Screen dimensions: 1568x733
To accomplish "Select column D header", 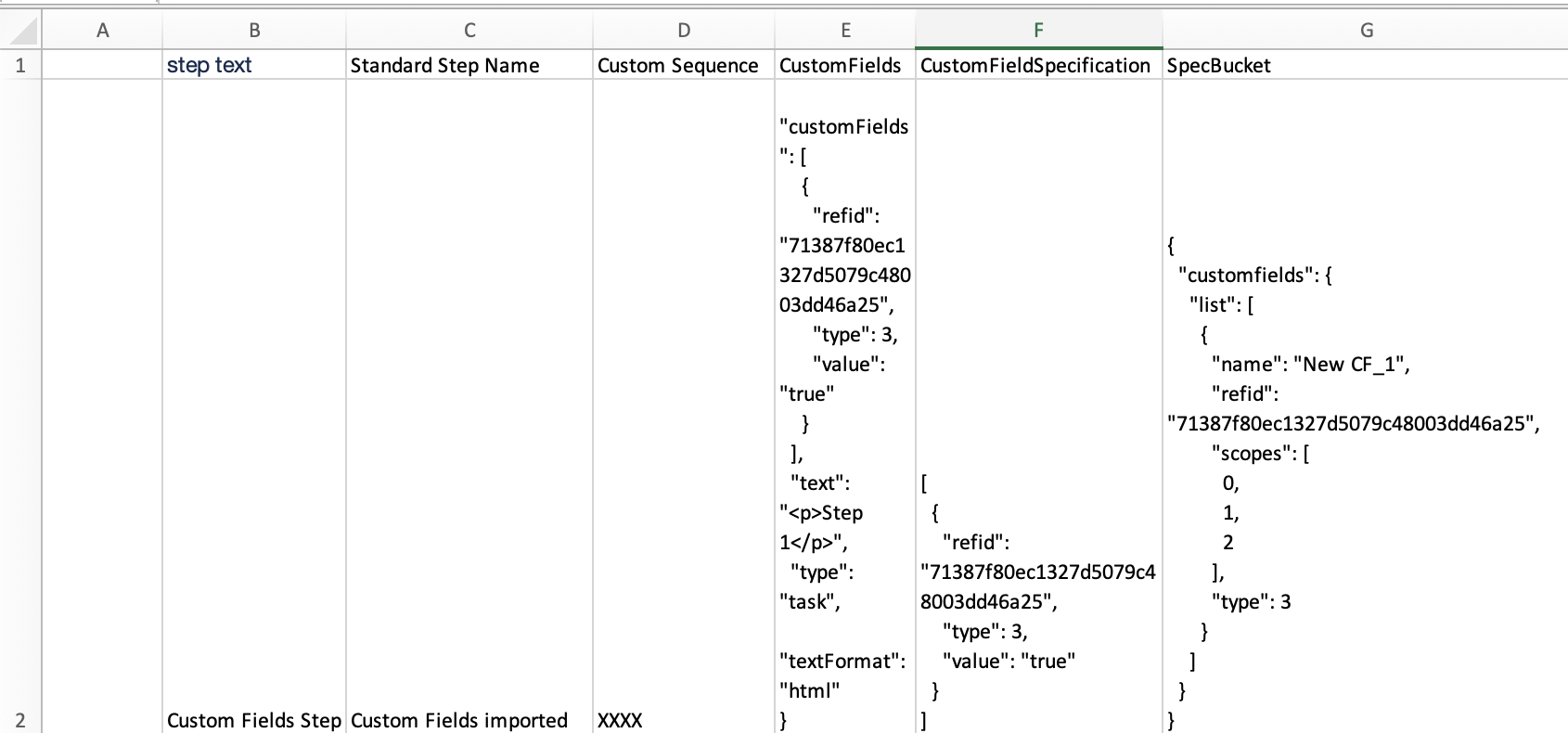I will [x=684, y=31].
